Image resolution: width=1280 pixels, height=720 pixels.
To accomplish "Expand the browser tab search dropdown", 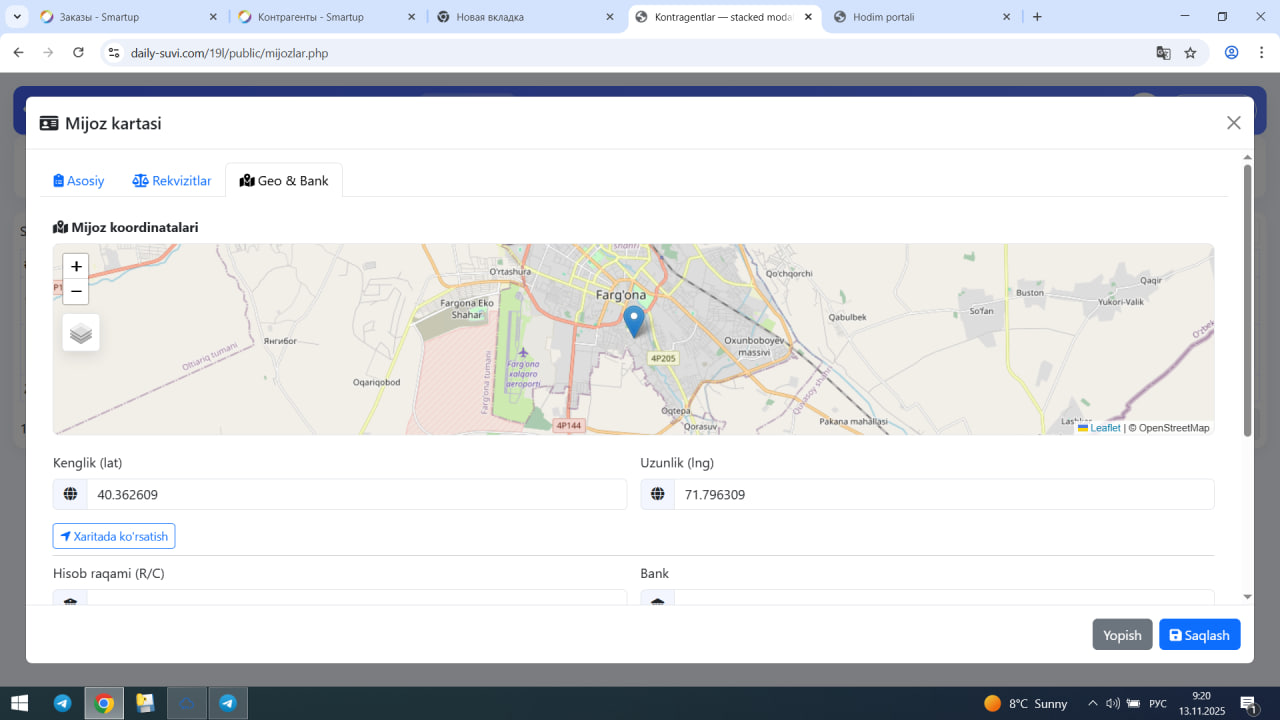I will [x=17, y=17].
